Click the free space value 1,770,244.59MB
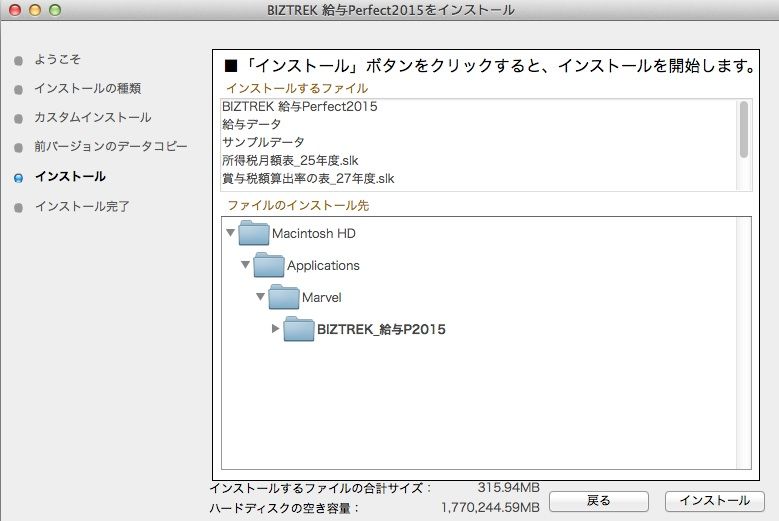 point(490,508)
